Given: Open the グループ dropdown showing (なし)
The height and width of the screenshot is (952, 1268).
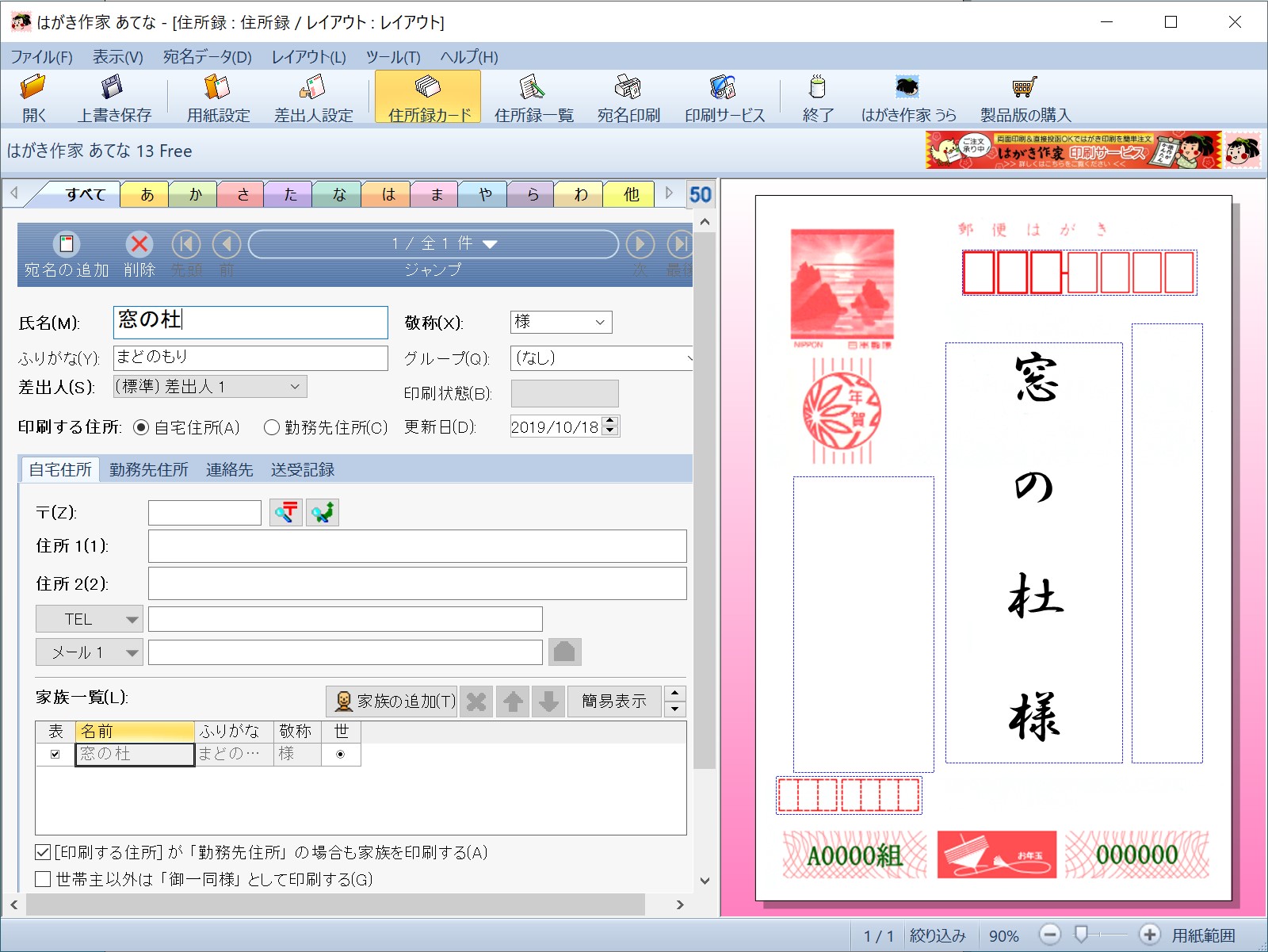Looking at the screenshot, I should click(x=686, y=358).
